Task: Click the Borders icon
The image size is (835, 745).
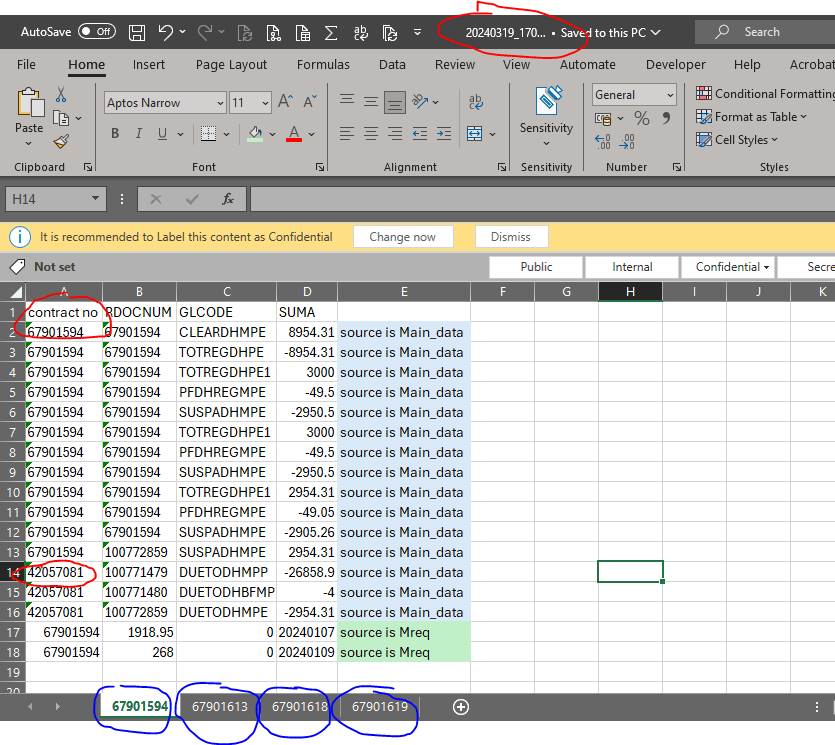Action: [x=208, y=134]
